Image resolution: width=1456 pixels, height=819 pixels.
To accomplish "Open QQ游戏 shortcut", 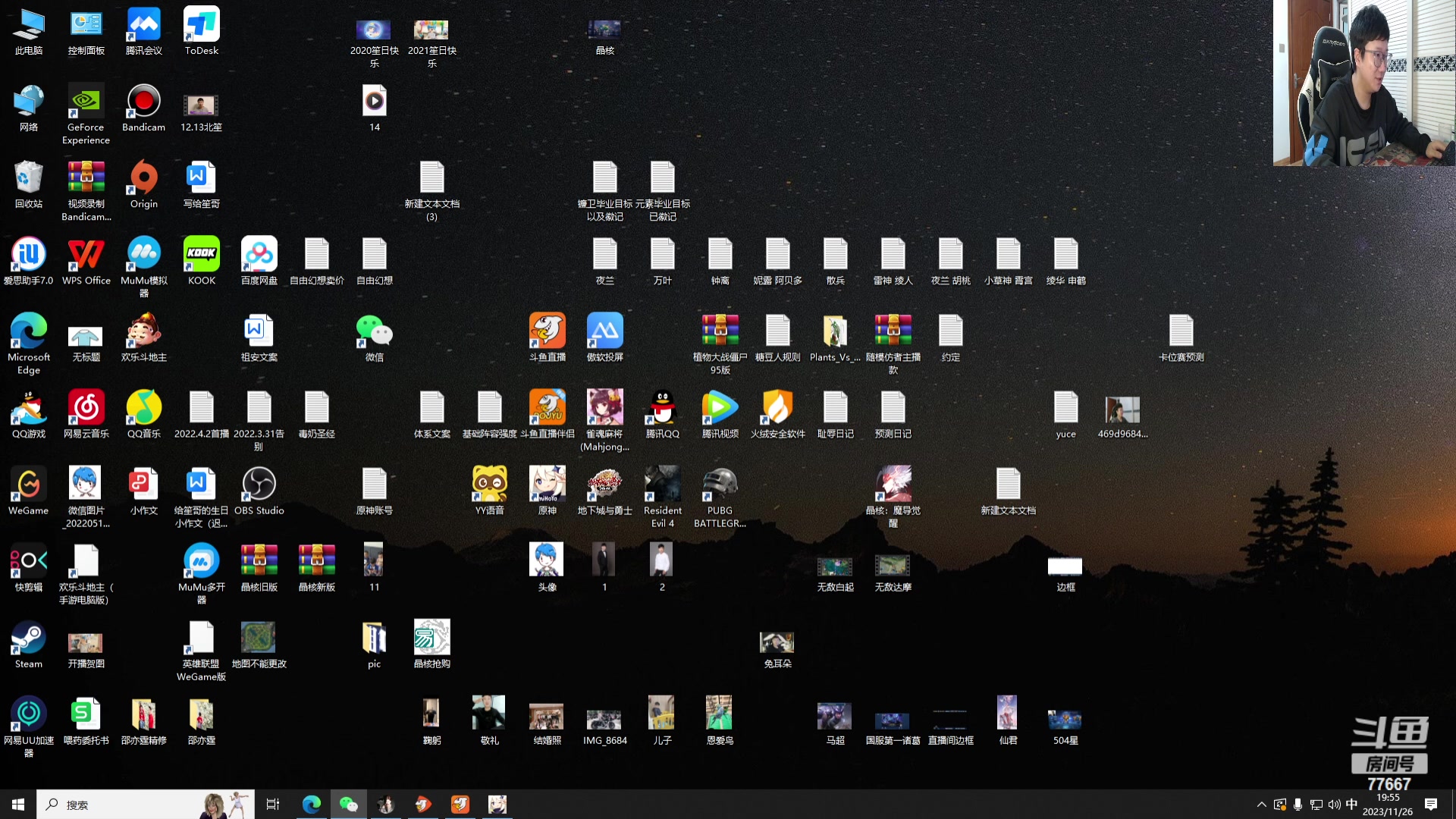I will point(29,414).
